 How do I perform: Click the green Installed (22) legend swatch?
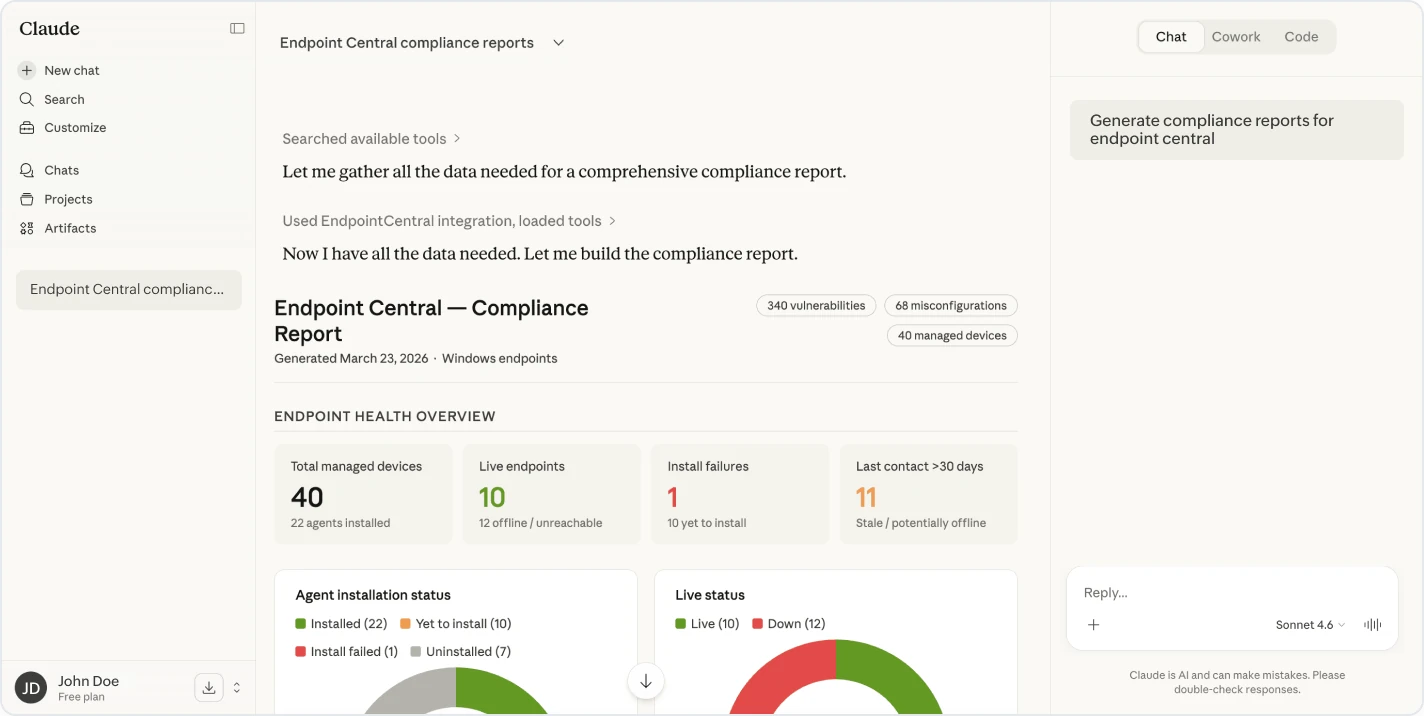300,624
